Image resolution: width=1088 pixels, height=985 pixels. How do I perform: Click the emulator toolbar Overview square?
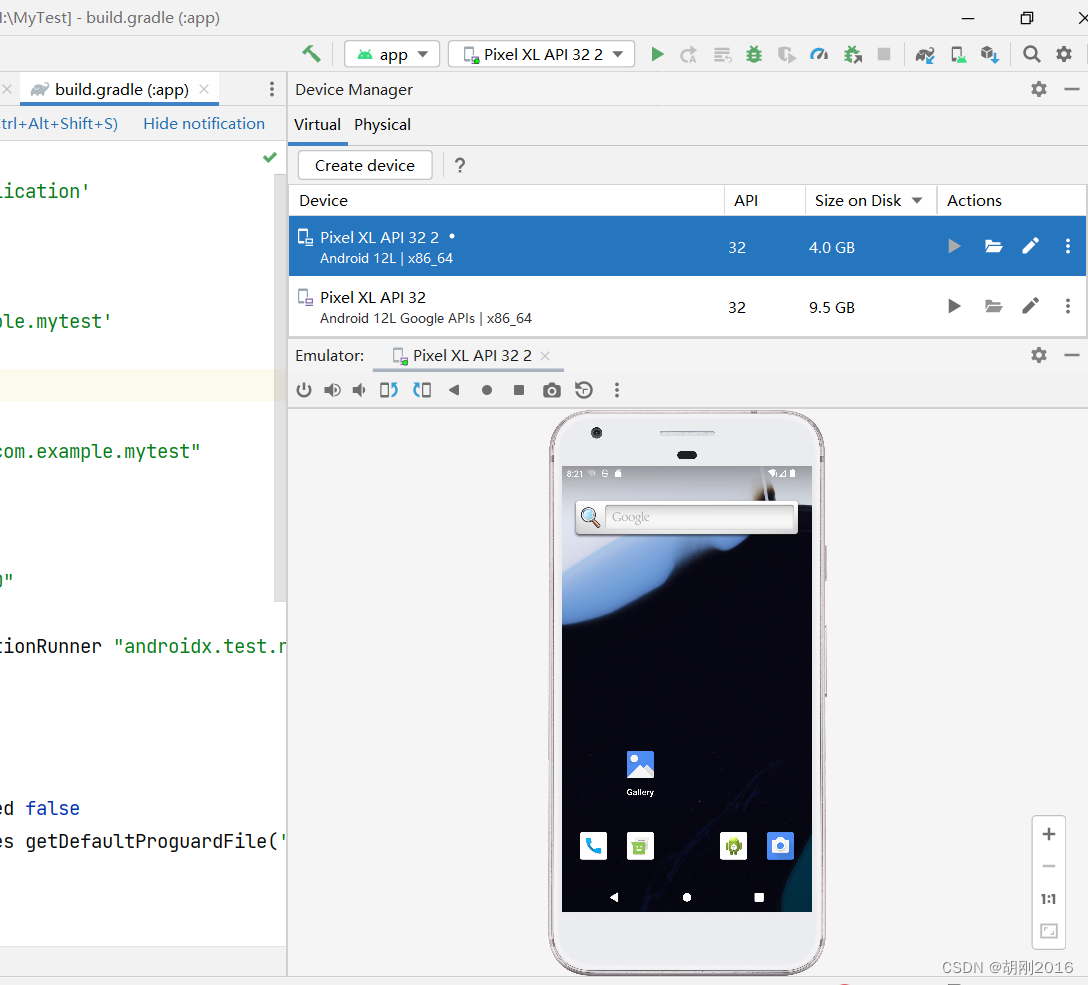(x=518, y=390)
